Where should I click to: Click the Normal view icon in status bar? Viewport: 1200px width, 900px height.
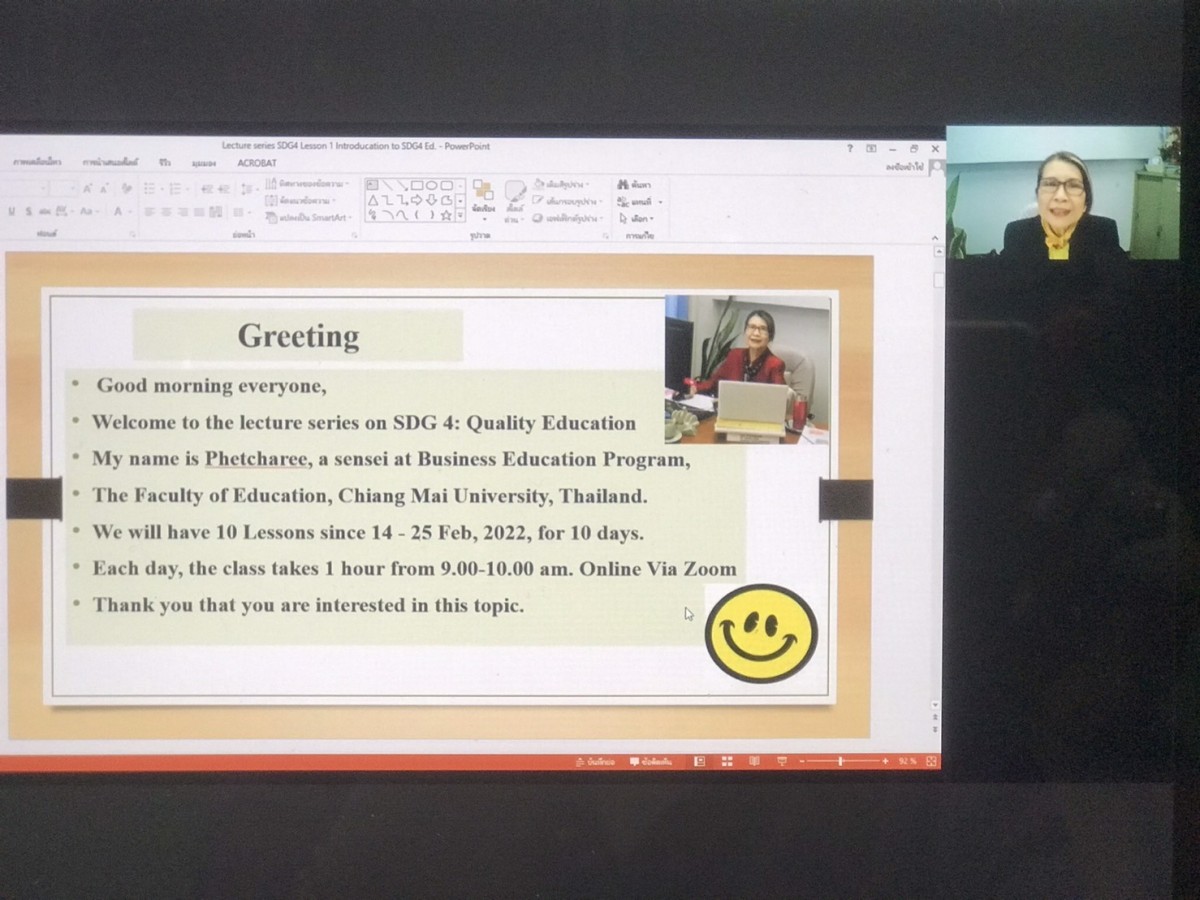tap(699, 761)
